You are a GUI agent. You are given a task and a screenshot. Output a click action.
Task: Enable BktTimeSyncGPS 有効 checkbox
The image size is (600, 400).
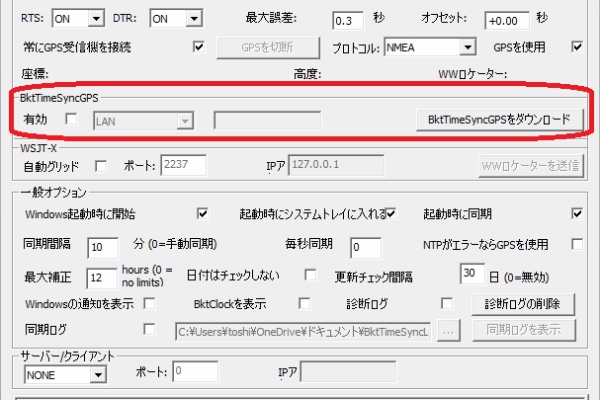click(x=71, y=120)
